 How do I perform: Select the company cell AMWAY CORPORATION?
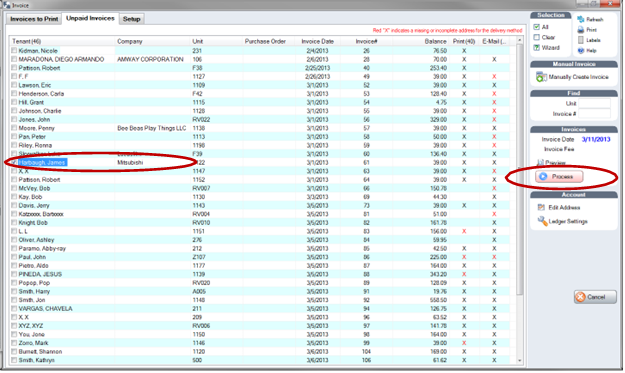click(150, 59)
